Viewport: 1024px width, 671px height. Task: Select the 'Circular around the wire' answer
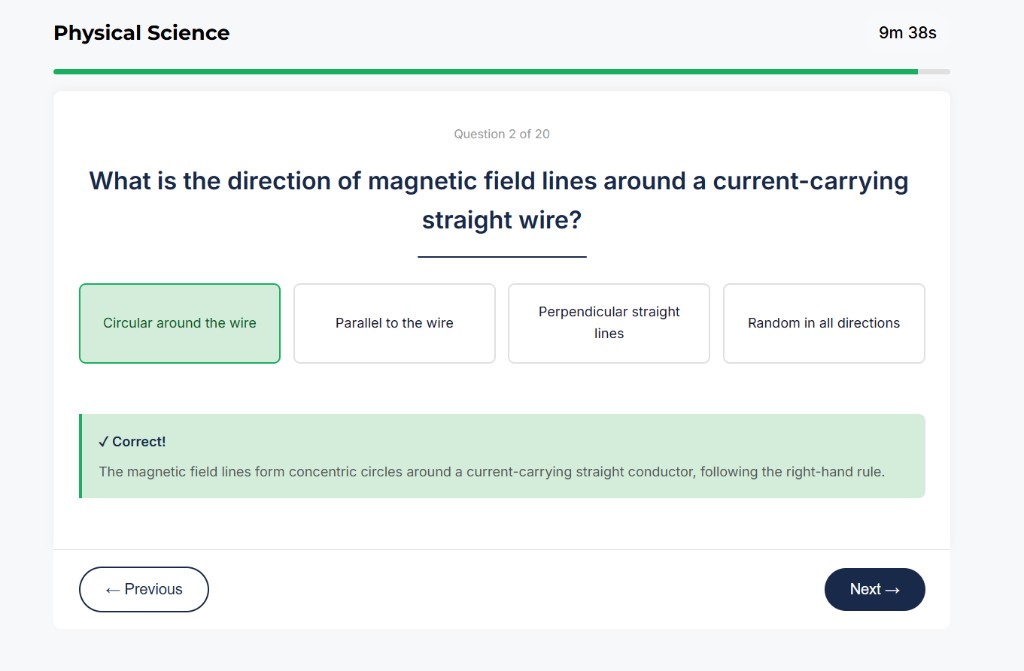[x=179, y=323]
